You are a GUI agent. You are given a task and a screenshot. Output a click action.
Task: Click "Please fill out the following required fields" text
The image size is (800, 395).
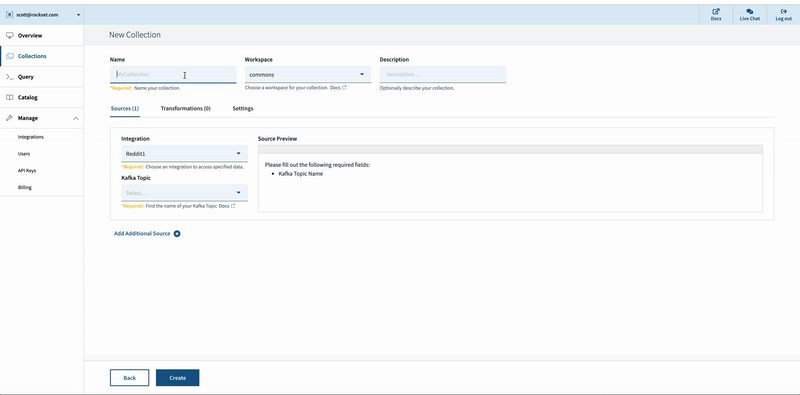(x=317, y=165)
